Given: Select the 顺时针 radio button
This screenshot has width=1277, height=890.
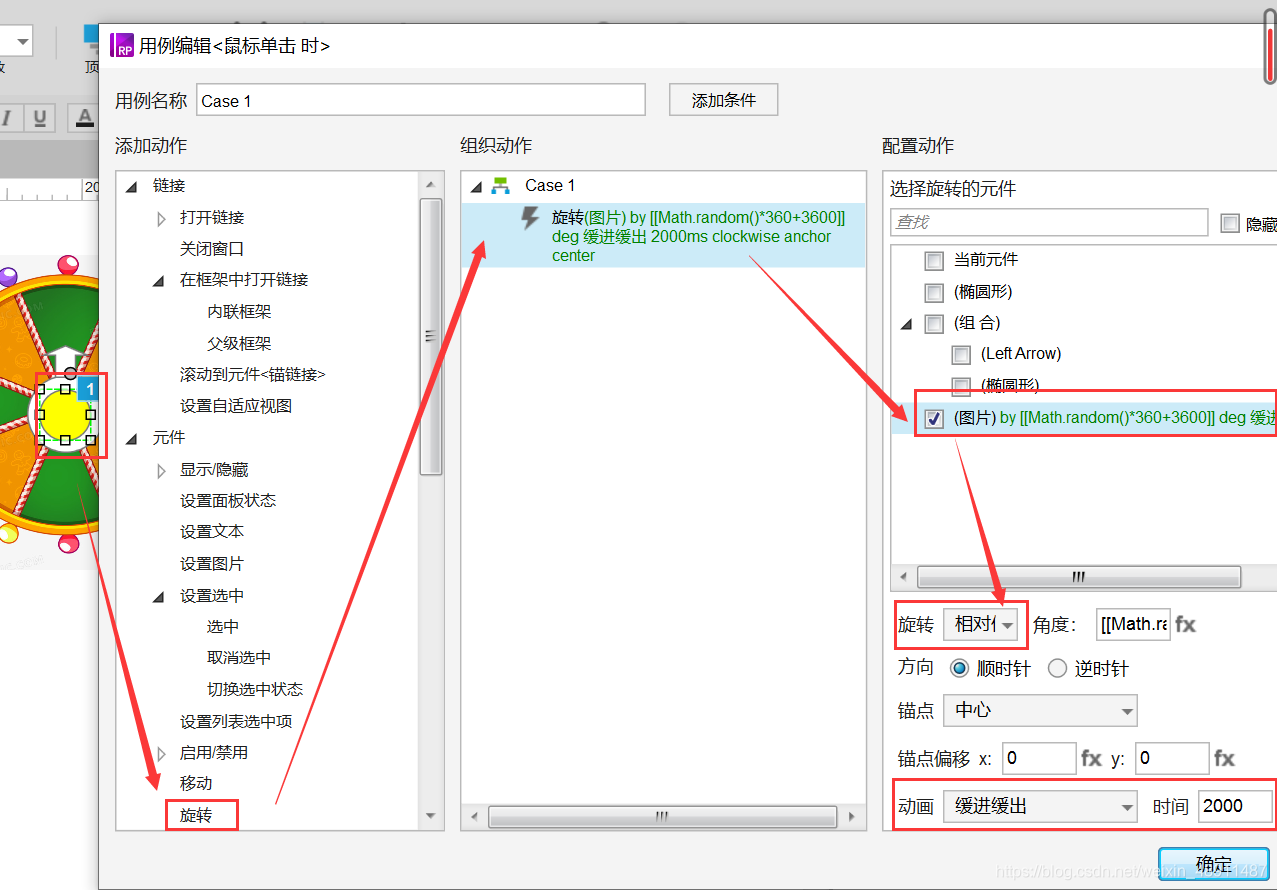Looking at the screenshot, I should pyautogui.click(x=959, y=669).
